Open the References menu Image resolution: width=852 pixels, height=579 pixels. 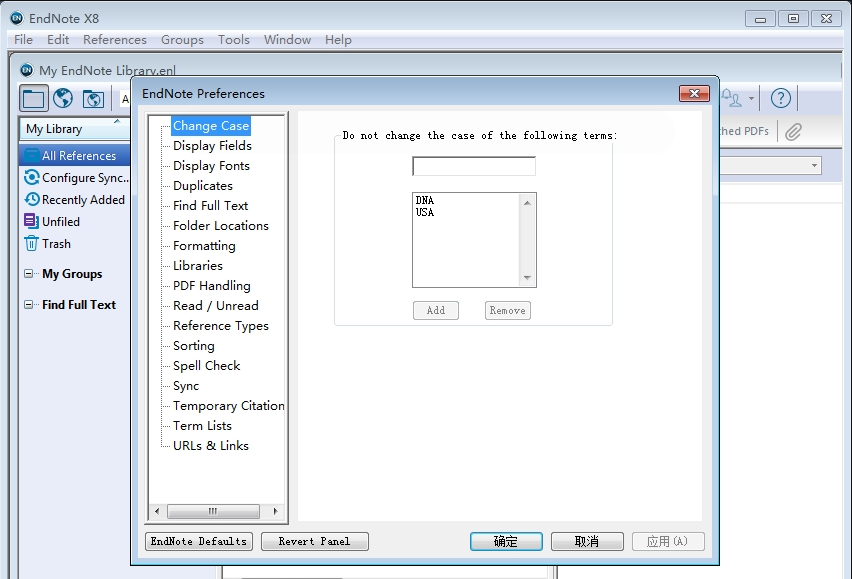click(115, 40)
